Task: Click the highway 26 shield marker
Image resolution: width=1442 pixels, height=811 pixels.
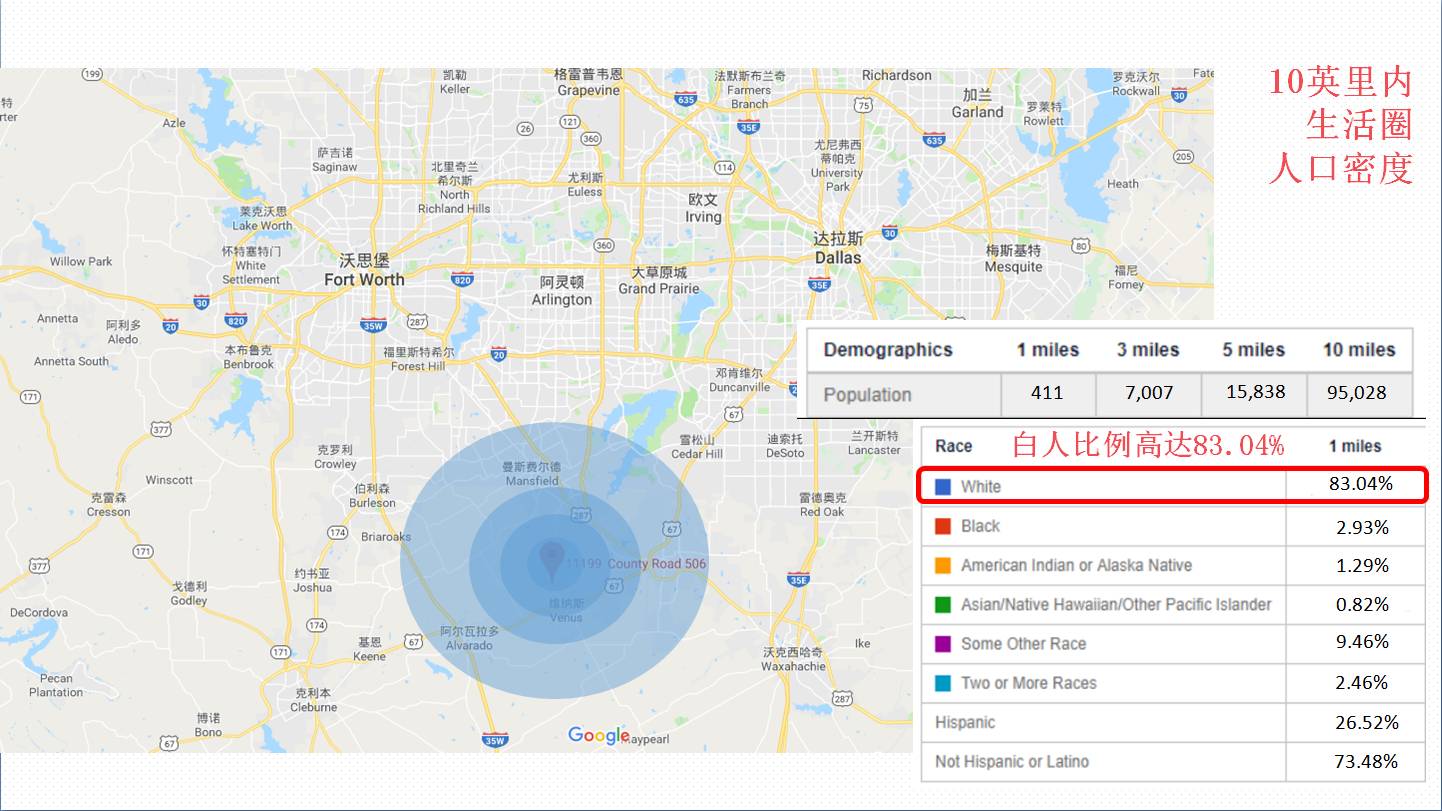Action: tap(525, 127)
